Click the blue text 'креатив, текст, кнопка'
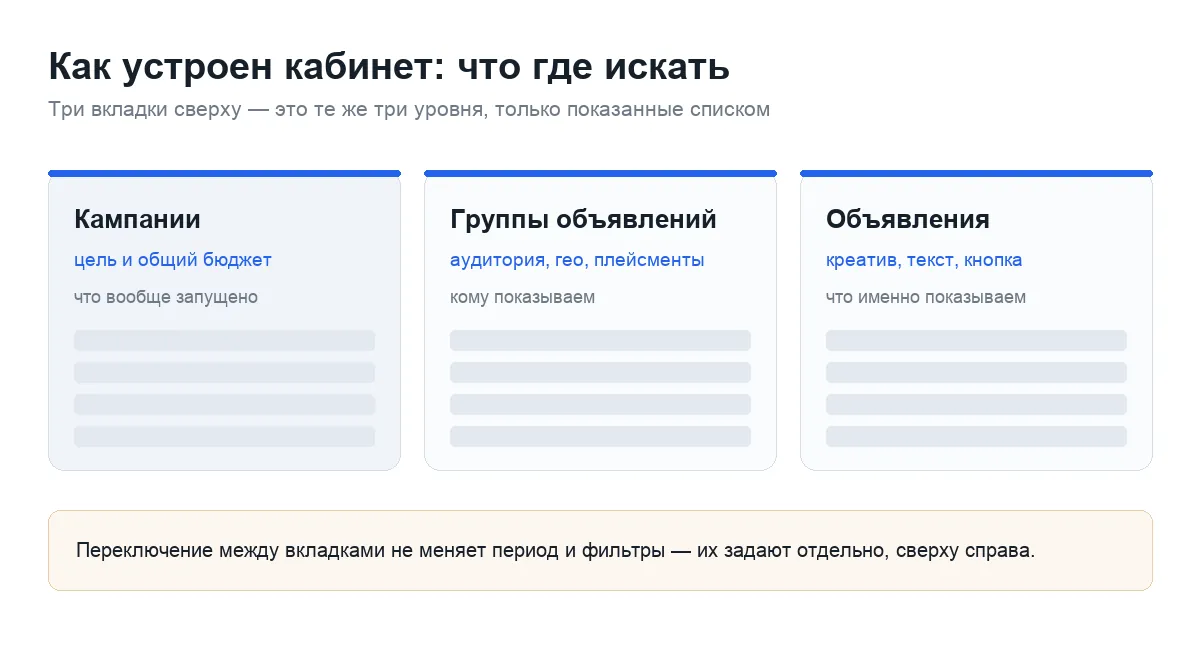 [924, 260]
